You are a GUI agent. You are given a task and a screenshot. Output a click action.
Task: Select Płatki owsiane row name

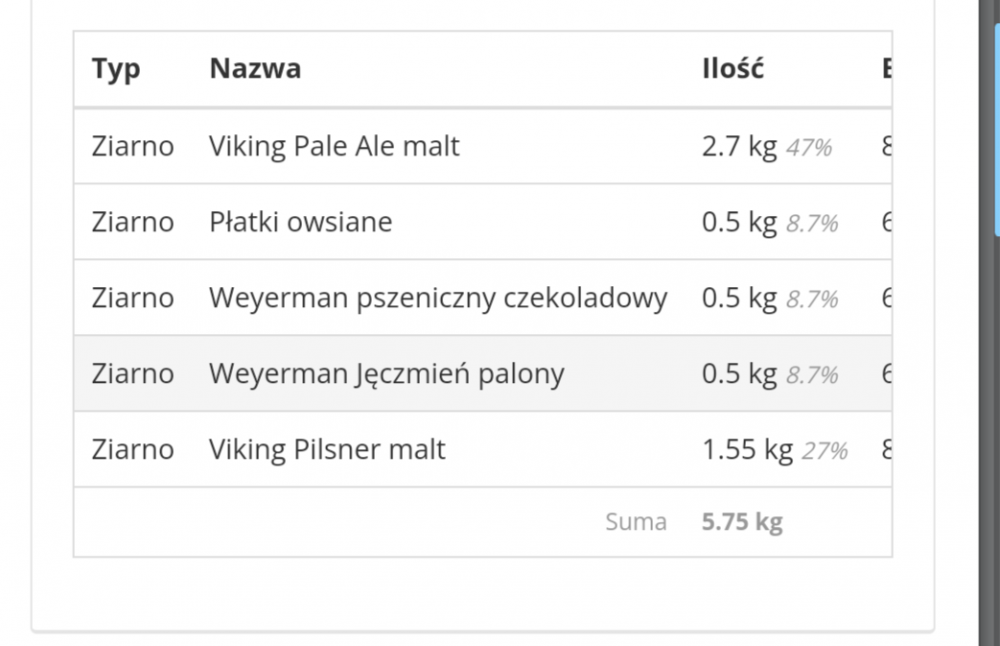pos(300,222)
